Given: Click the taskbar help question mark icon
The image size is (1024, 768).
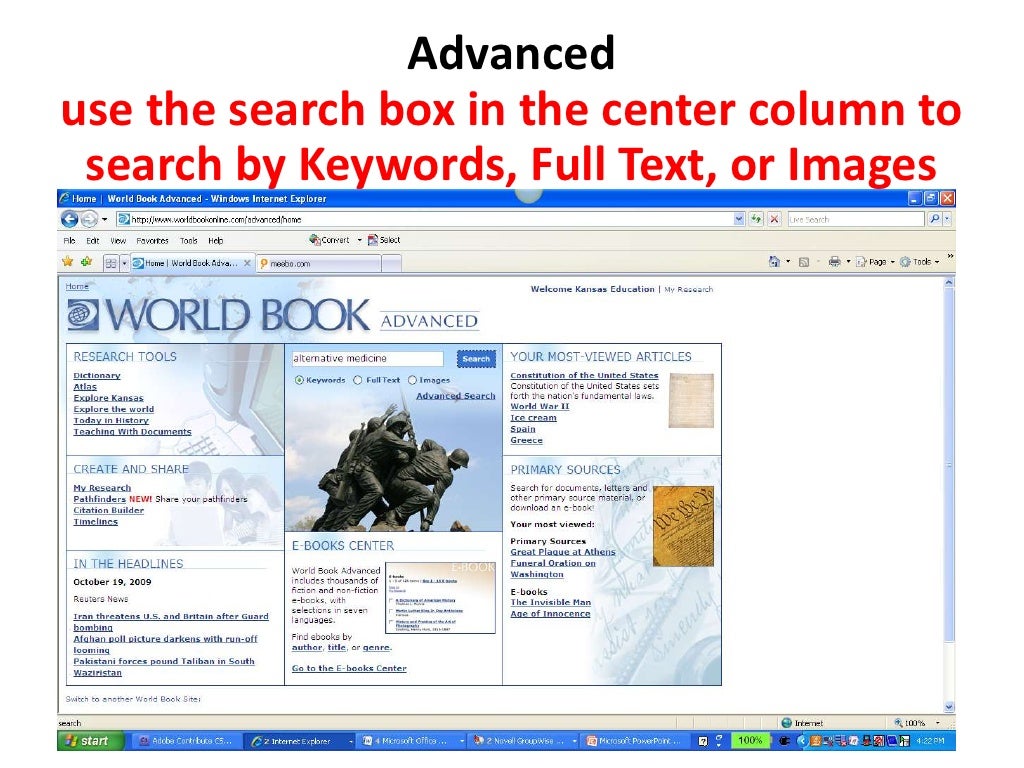Looking at the screenshot, I should point(703,741).
